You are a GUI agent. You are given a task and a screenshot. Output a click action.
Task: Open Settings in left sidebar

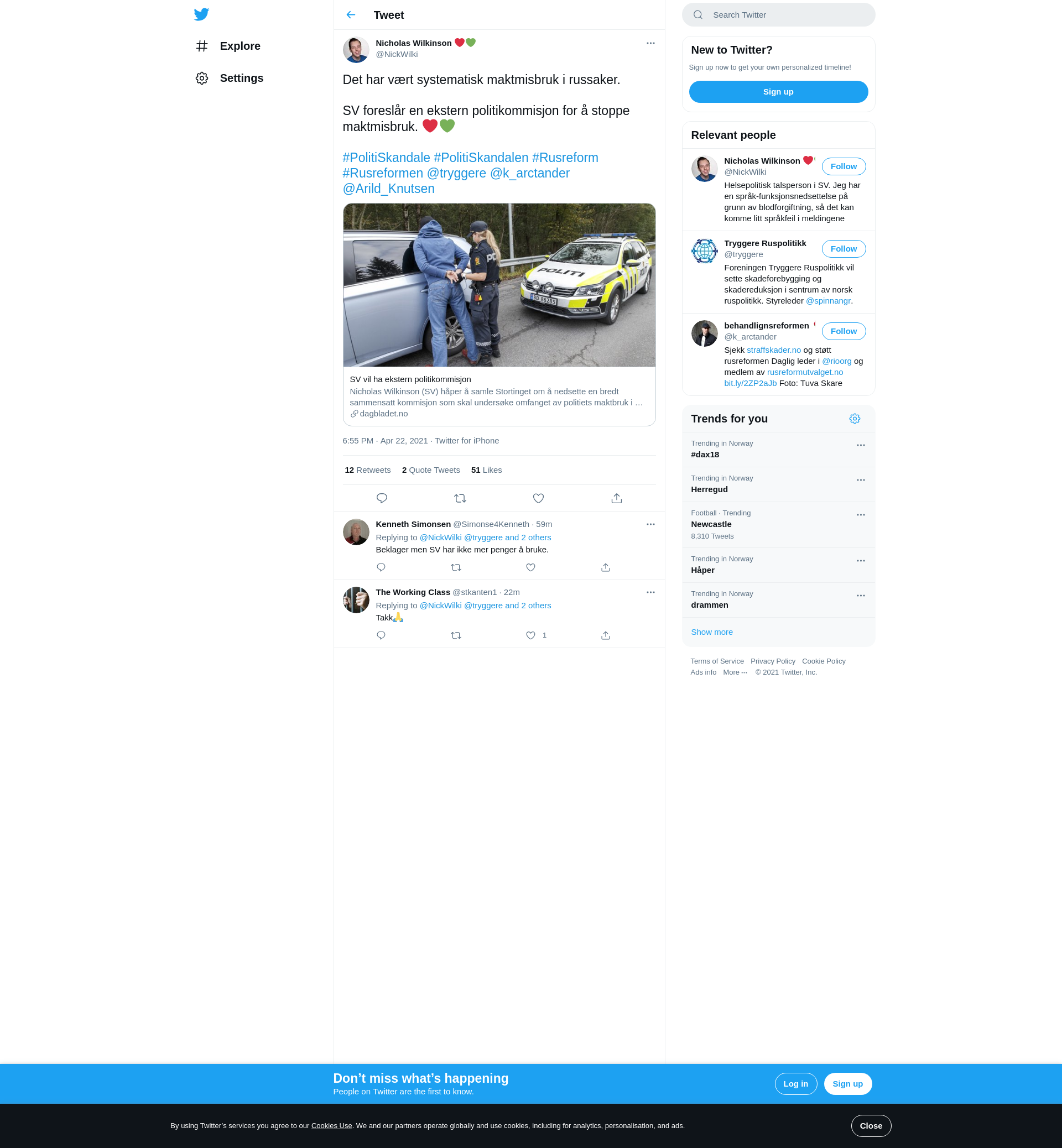[241, 78]
